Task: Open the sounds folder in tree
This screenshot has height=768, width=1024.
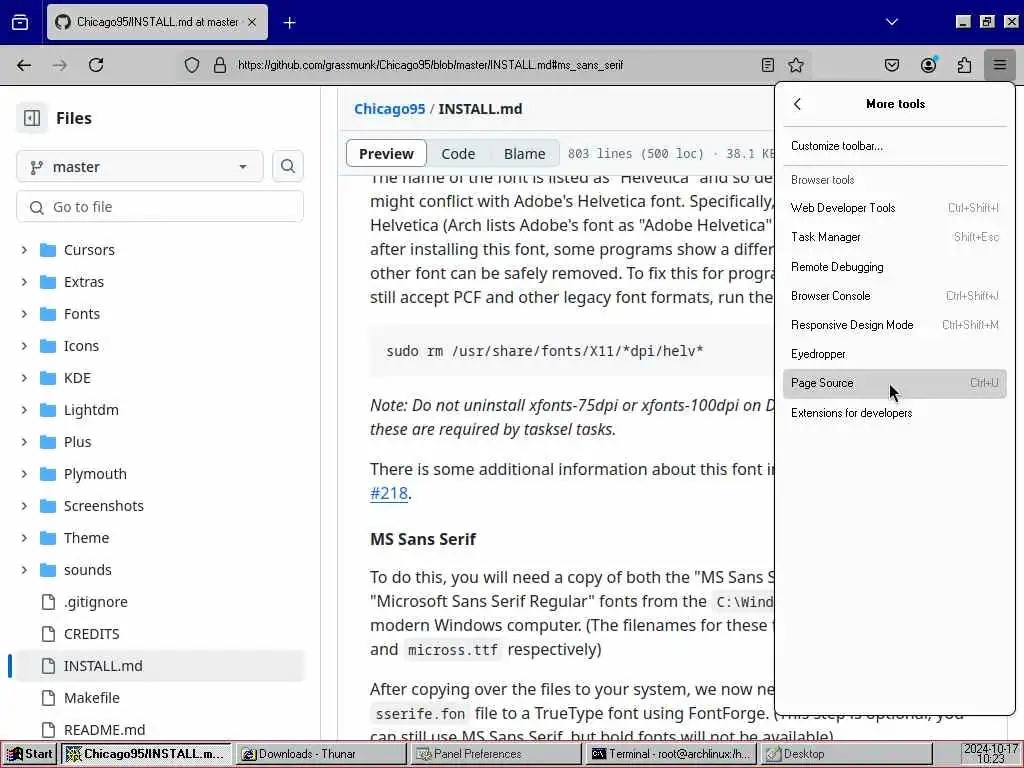Action: point(88,570)
